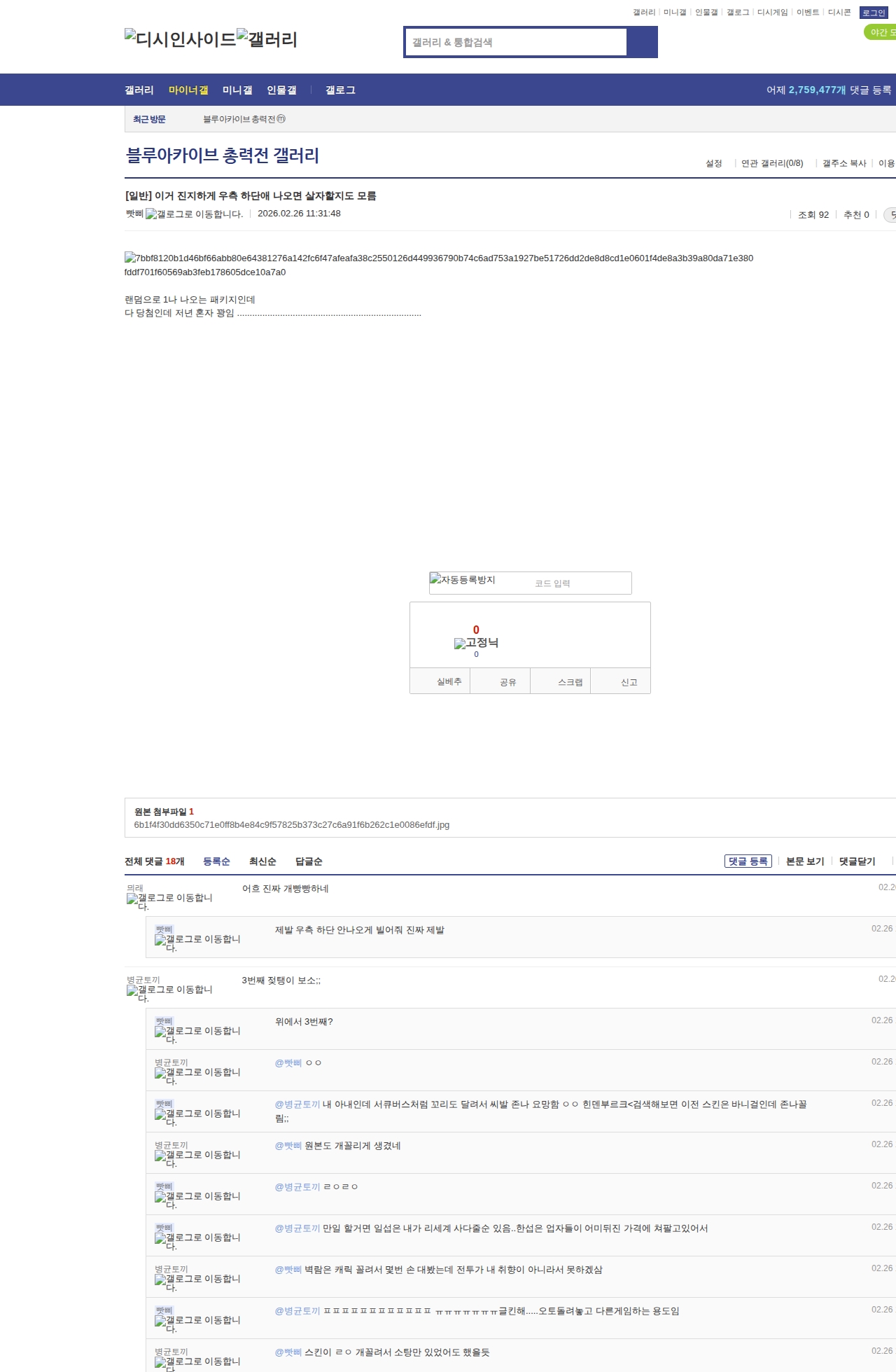Click the 블루아카이브 총력전 갤러리 title
The width and height of the screenshot is (896, 1372).
point(223,155)
